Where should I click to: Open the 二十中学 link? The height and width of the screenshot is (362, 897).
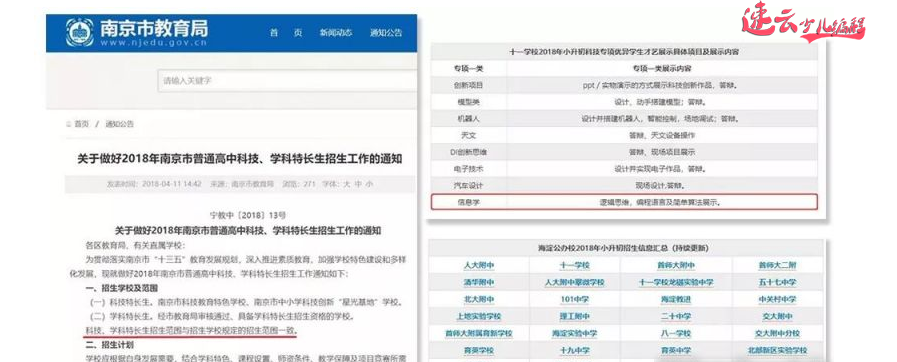[x=675, y=316]
